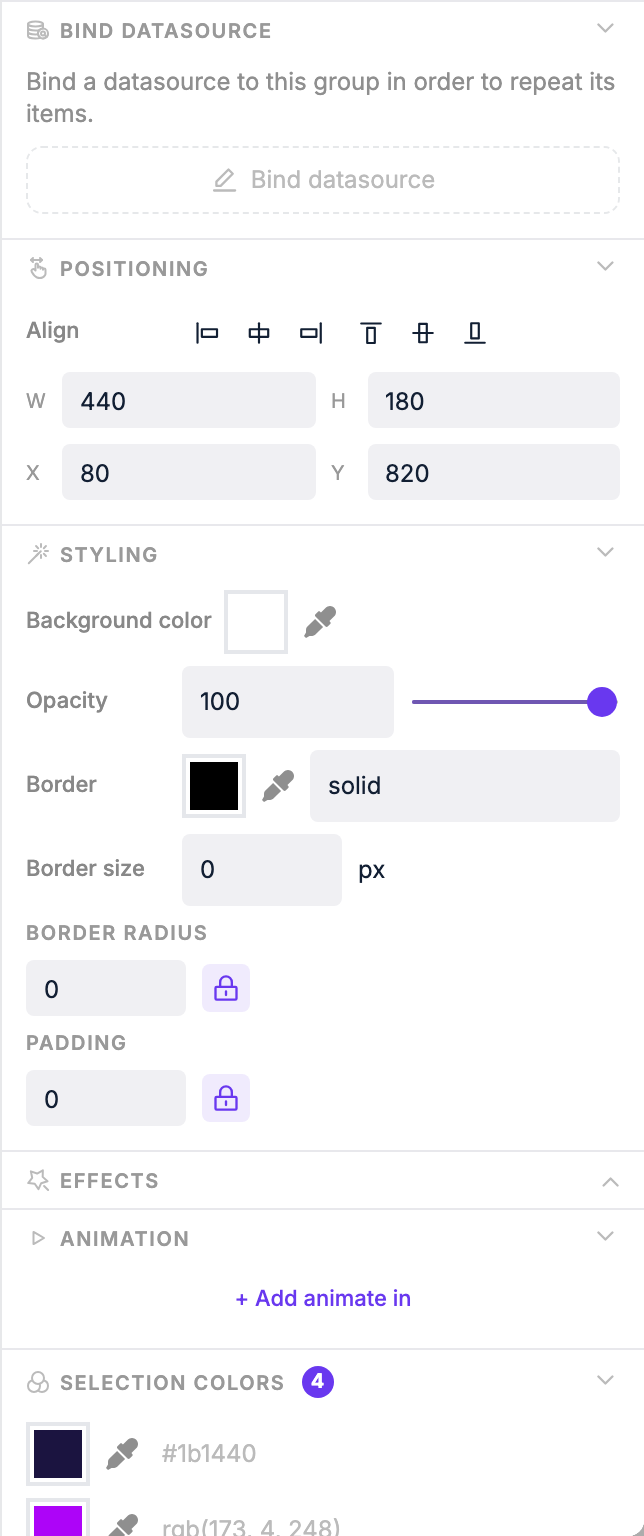Click the Add animate in link
The image size is (644, 1536).
(x=322, y=1297)
